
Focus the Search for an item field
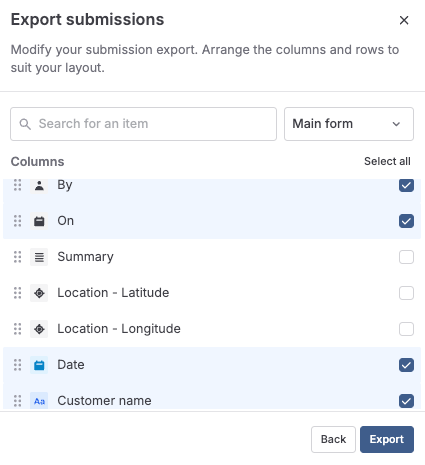coord(143,124)
